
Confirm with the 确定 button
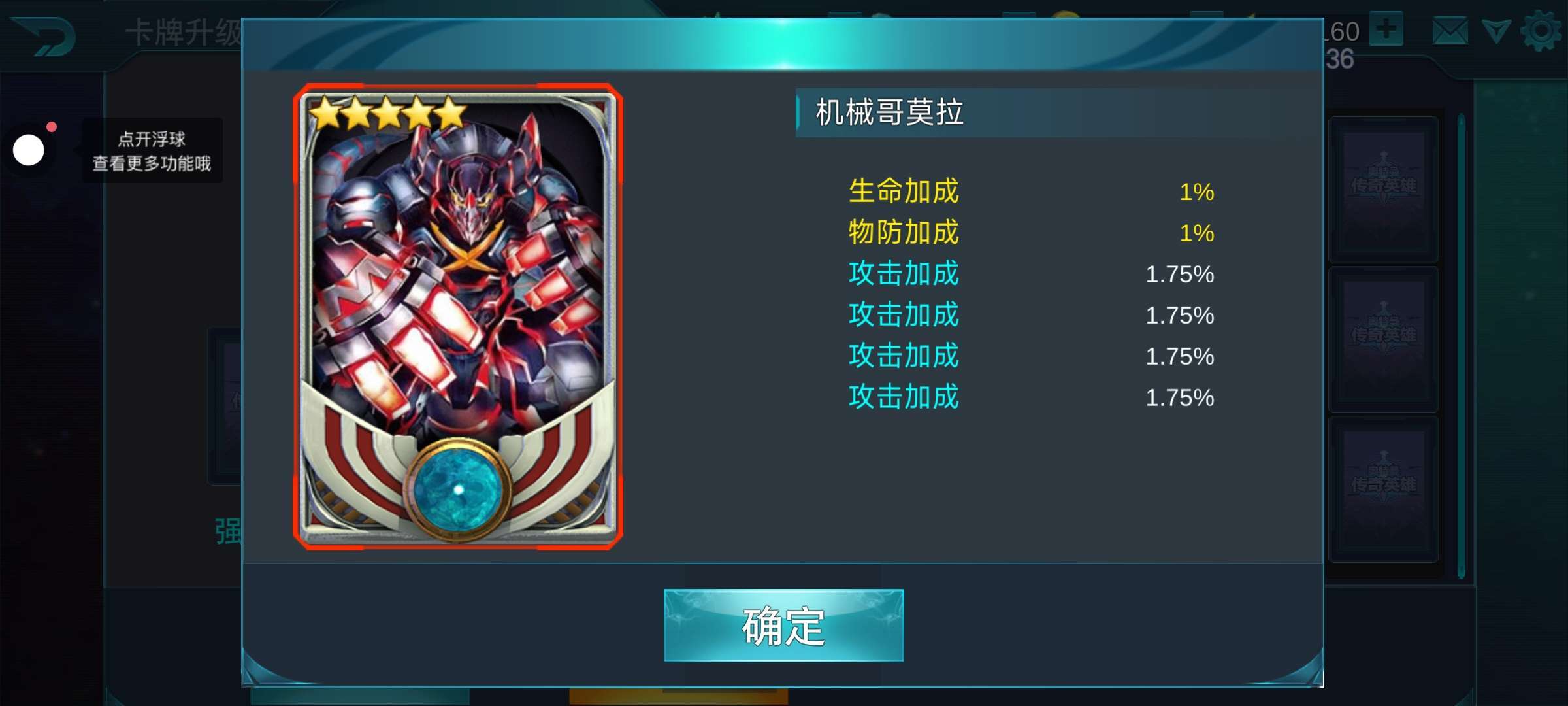[783, 626]
